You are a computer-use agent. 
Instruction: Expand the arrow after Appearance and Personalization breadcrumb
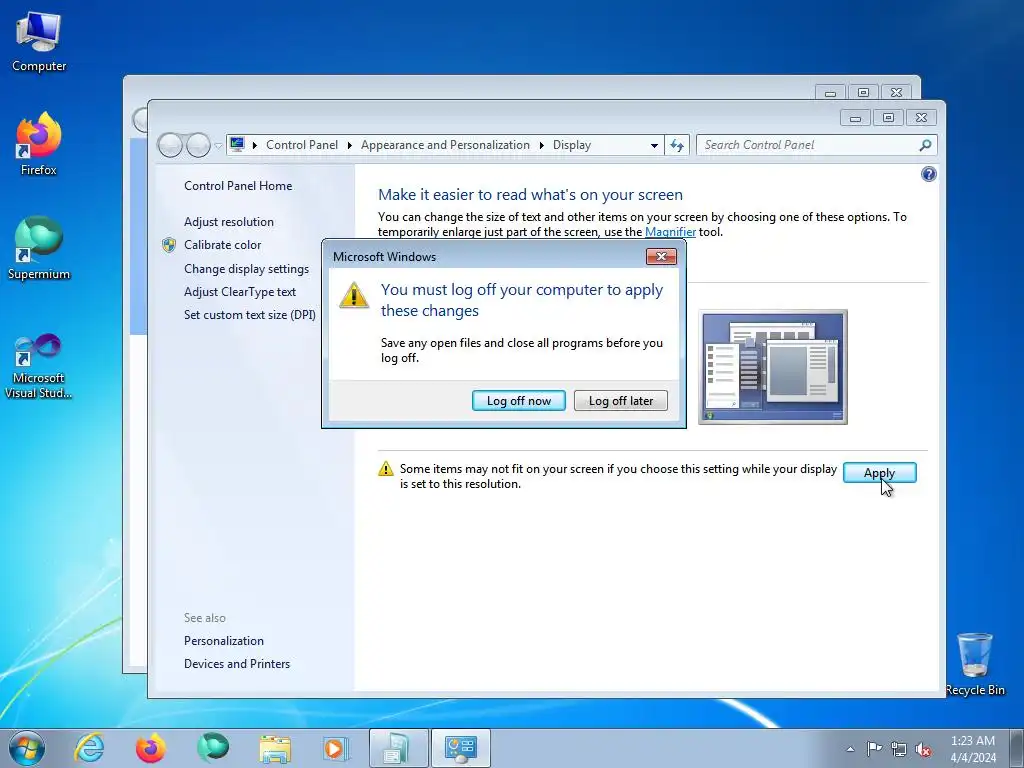[x=541, y=145]
